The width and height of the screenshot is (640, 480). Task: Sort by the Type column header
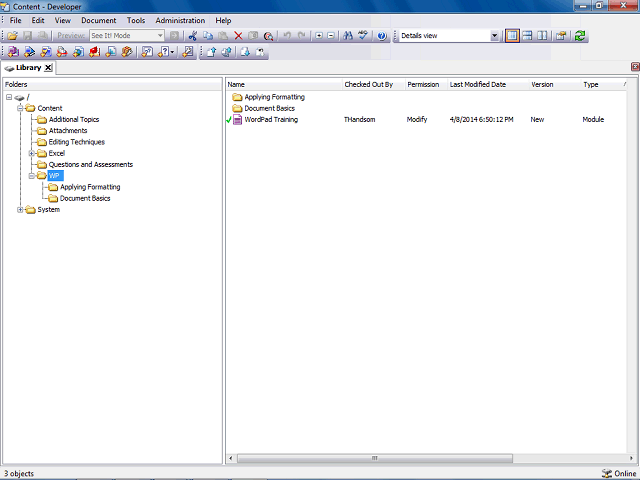tap(602, 84)
